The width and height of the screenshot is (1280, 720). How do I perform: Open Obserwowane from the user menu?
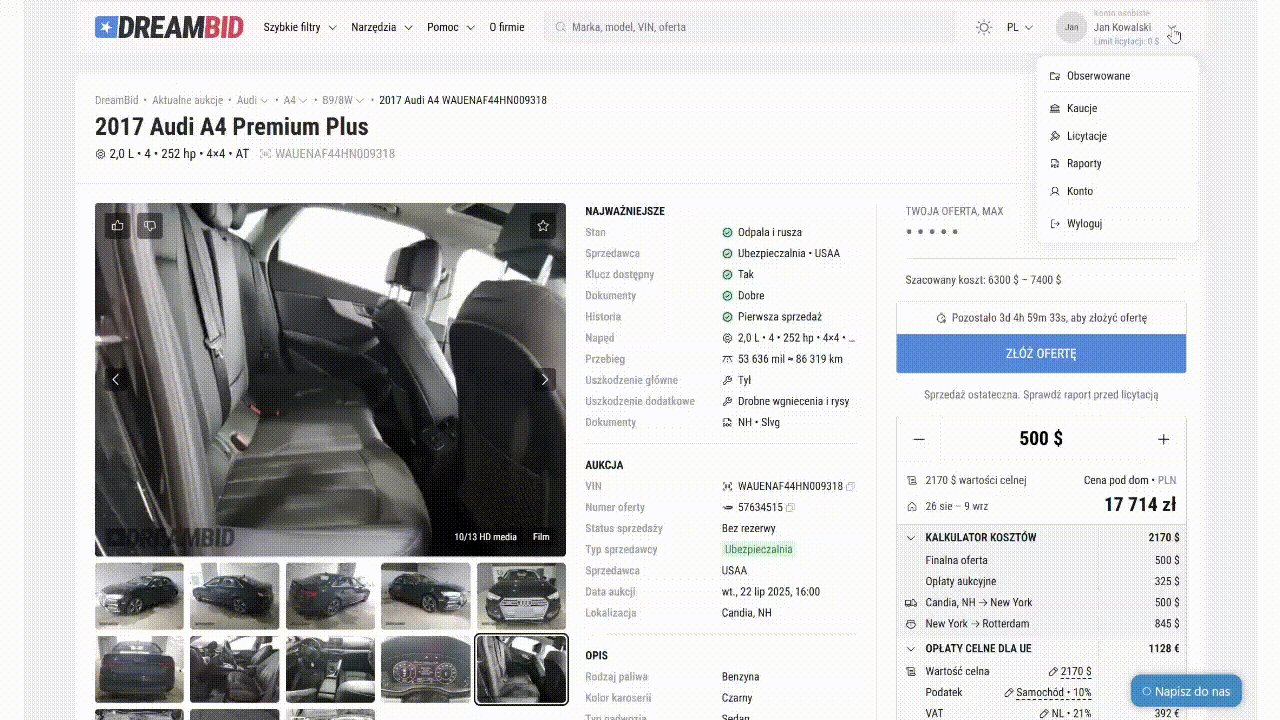click(1118, 76)
